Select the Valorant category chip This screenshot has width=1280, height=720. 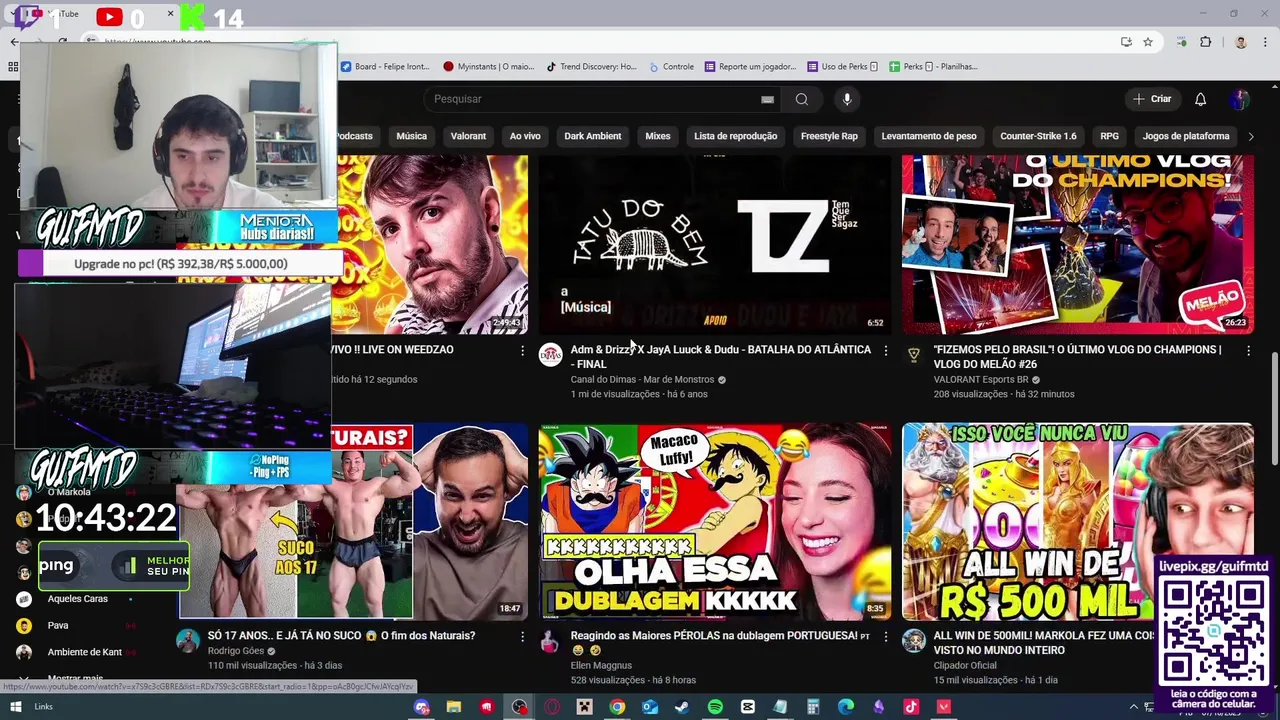tap(468, 136)
